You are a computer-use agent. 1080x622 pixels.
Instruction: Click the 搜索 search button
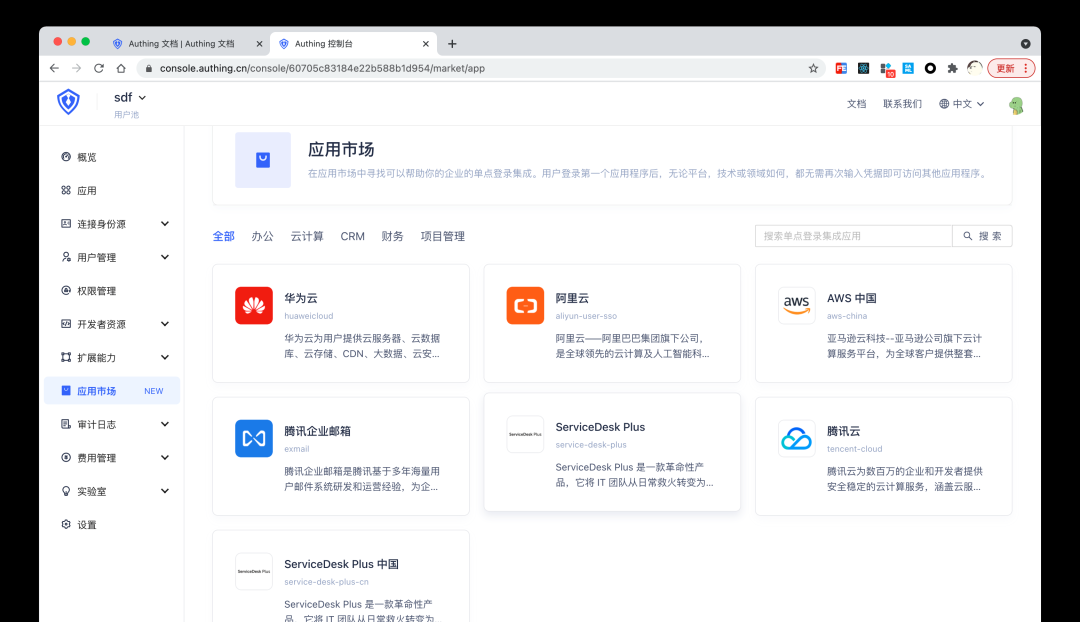[x=982, y=236]
